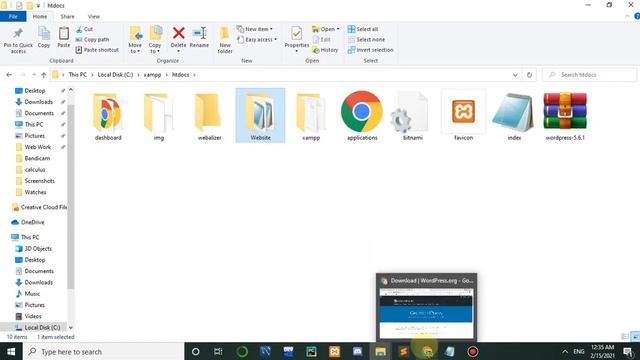The width and height of the screenshot is (640, 360).
Task: Select the applications Chrome file
Action: pos(362,116)
